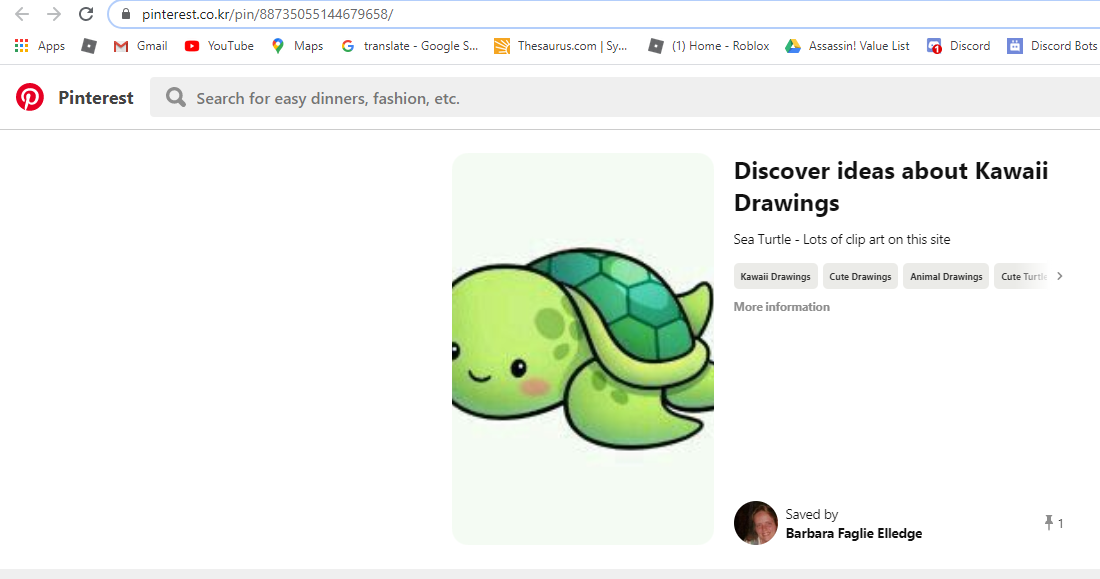Go back with the browser back arrow
Viewport: 1100px width, 579px height.
[22, 14]
